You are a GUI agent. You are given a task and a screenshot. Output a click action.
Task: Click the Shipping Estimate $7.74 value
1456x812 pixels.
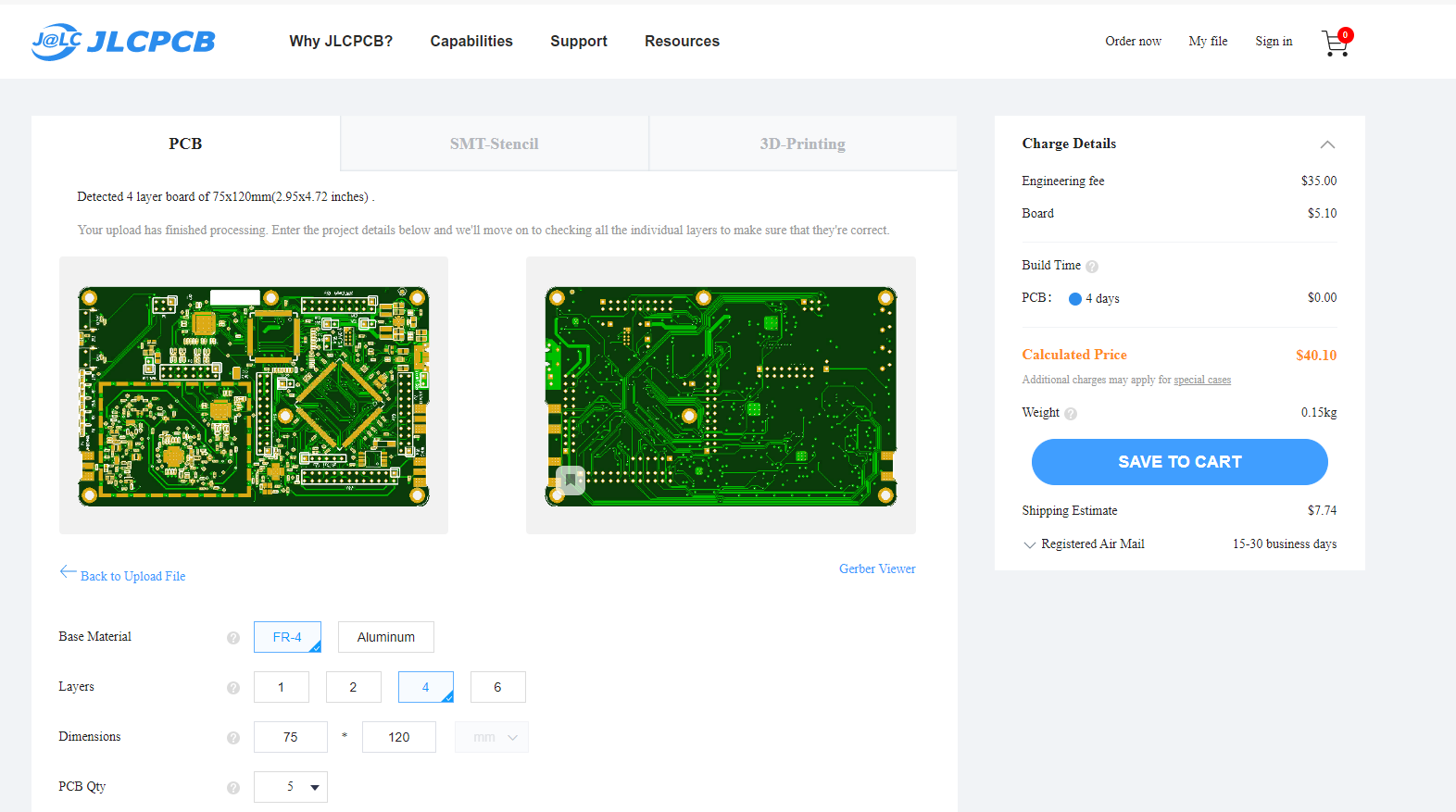pyautogui.click(x=1322, y=510)
